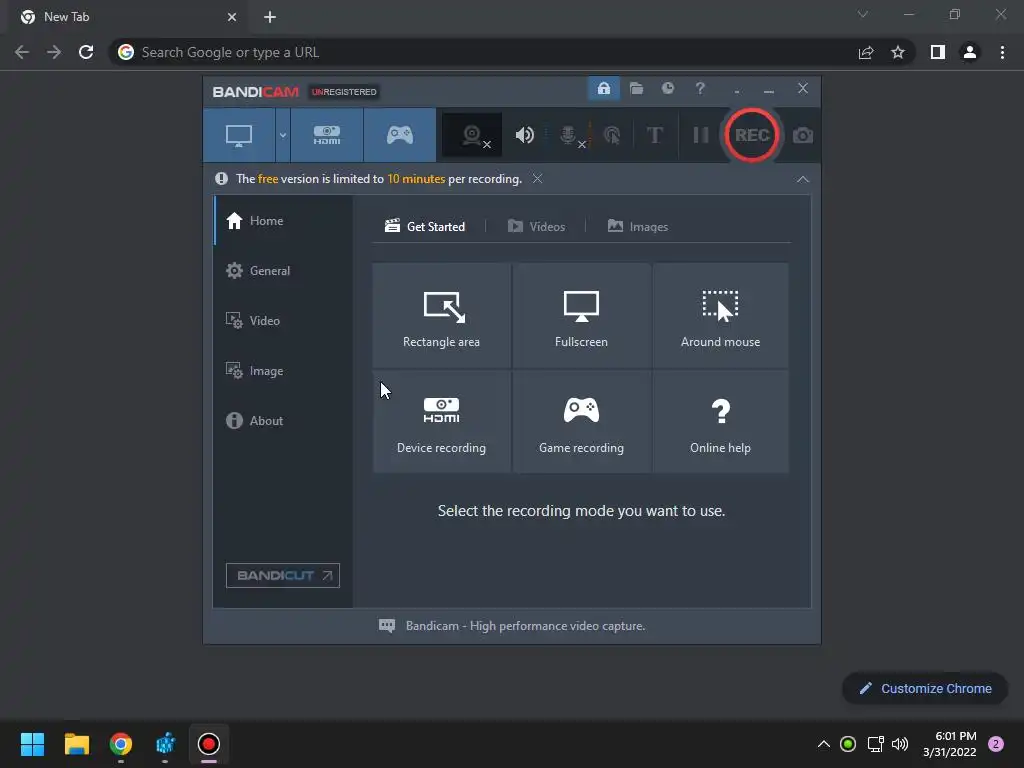Switch to the Videos tab
This screenshot has width=1024, height=768.
536,227
